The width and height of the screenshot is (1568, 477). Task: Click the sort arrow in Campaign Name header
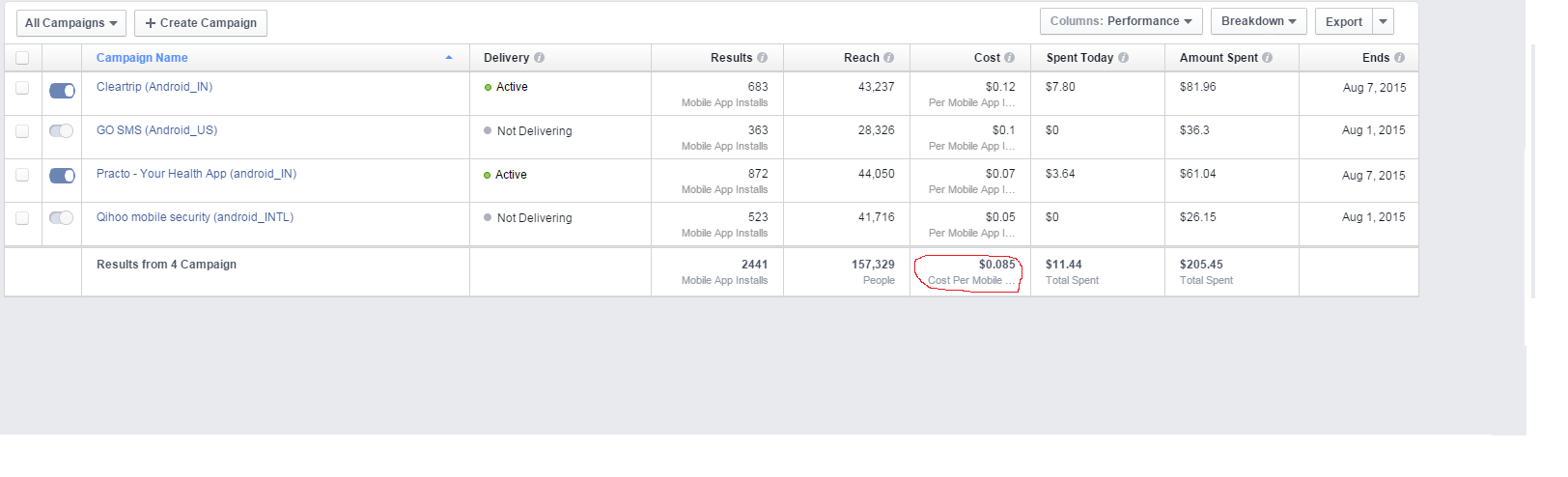coord(449,58)
